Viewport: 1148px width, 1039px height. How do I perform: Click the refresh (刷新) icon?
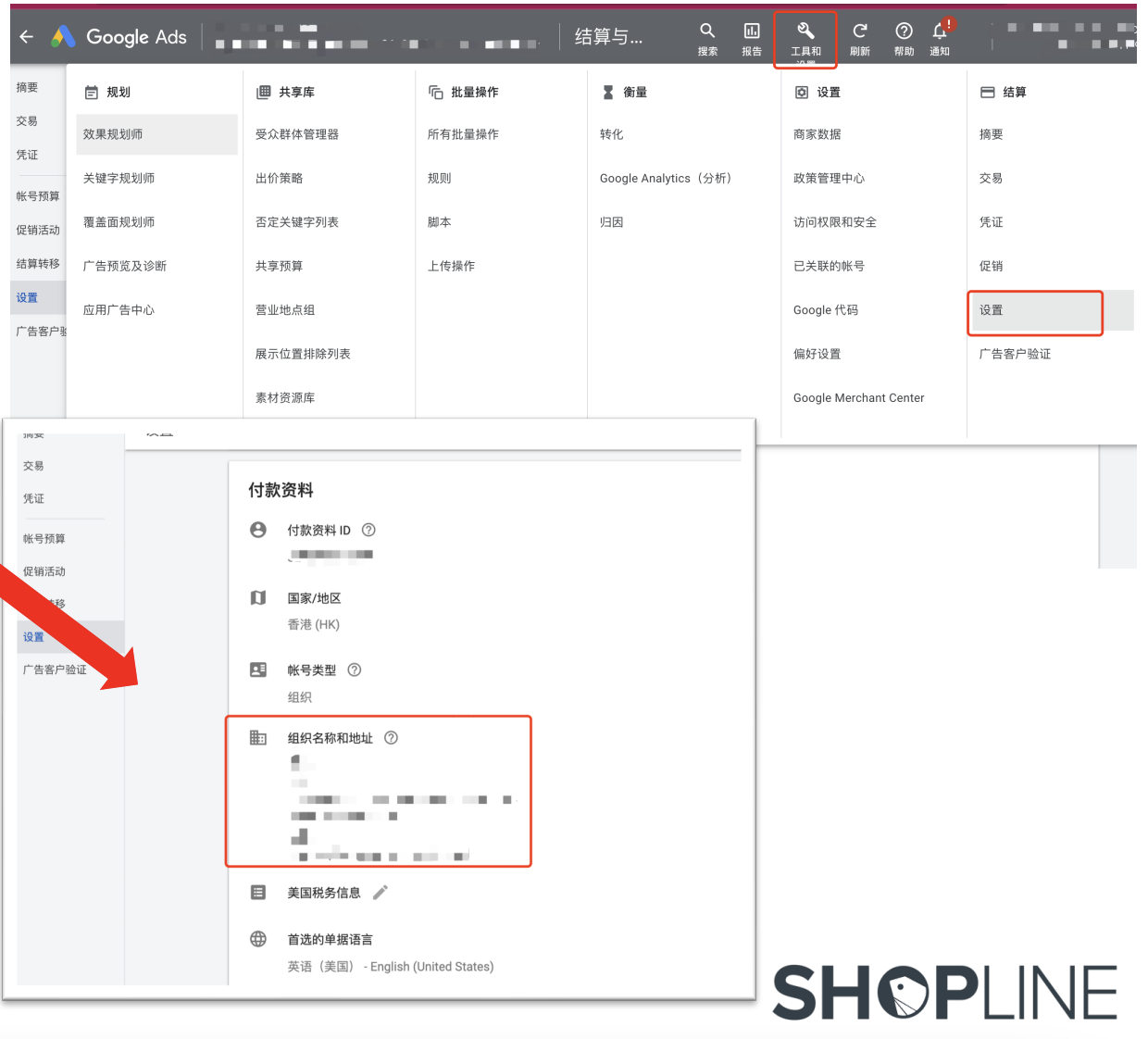[859, 32]
